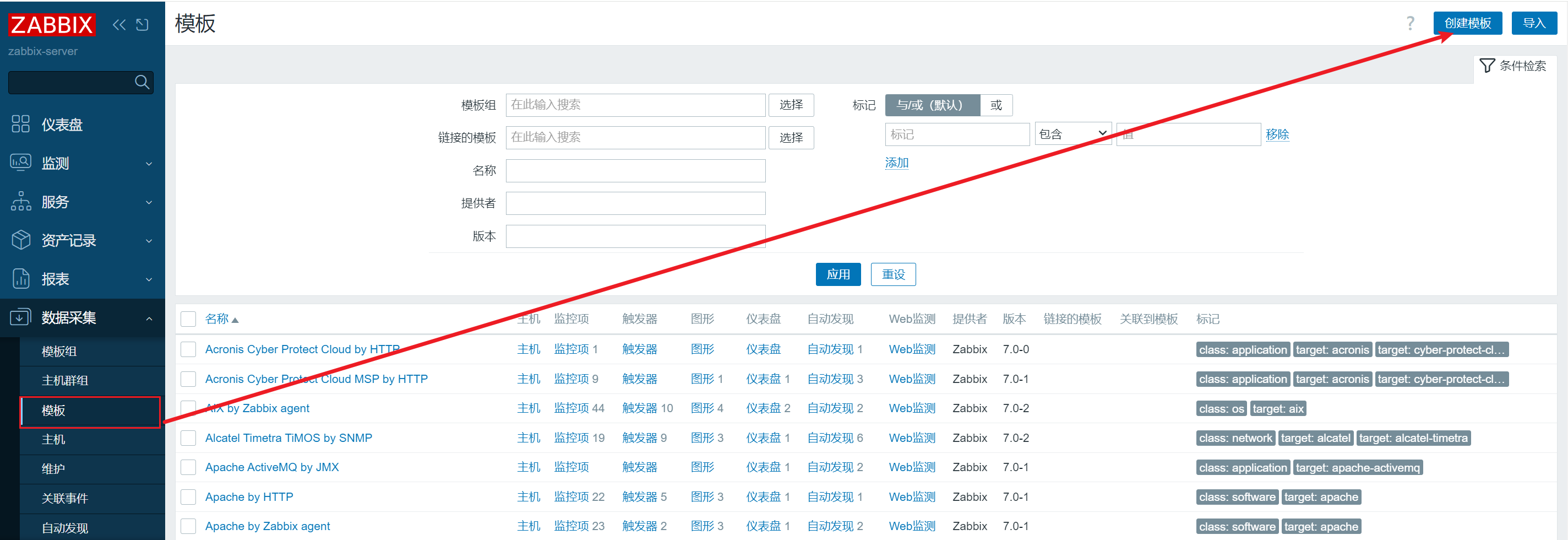Click the target: alcatel-timetra tag
Image resolution: width=1568 pixels, height=540 pixels.
click(1413, 438)
